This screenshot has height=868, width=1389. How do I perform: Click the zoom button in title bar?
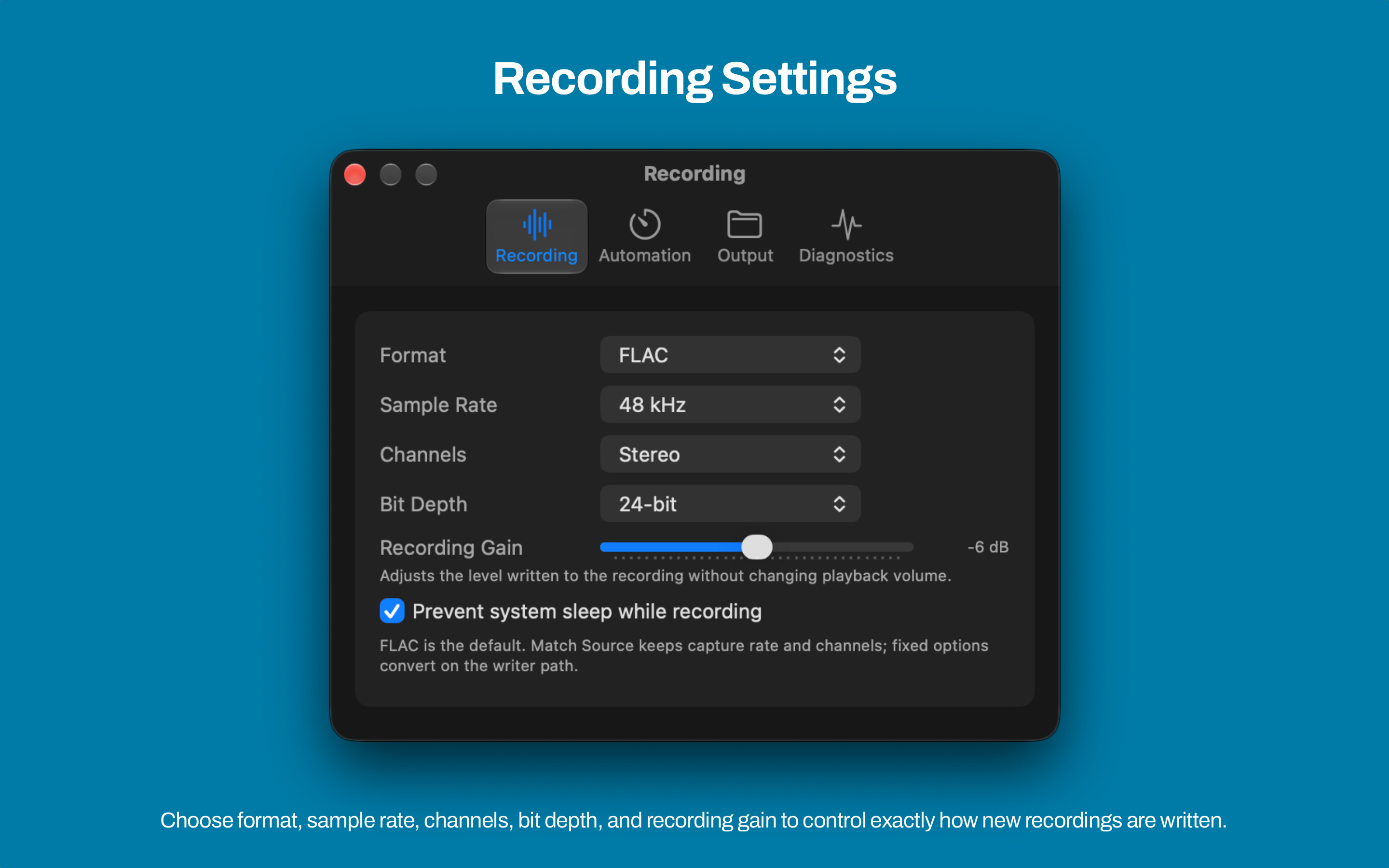pyautogui.click(x=426, y=175)
